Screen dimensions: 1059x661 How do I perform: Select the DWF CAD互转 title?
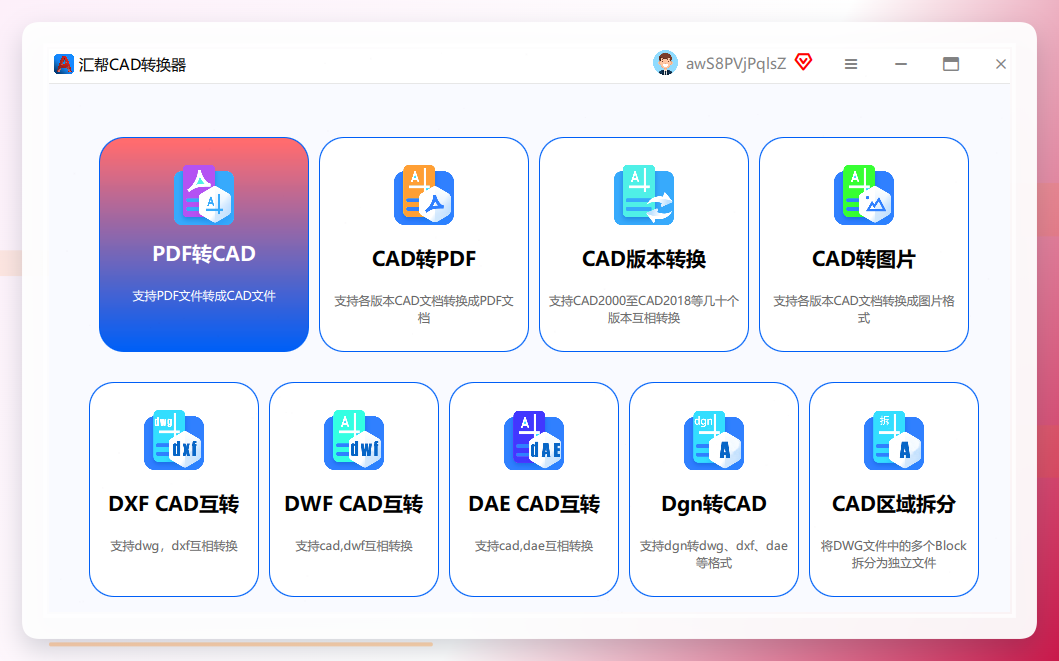(x=354, y=504)
